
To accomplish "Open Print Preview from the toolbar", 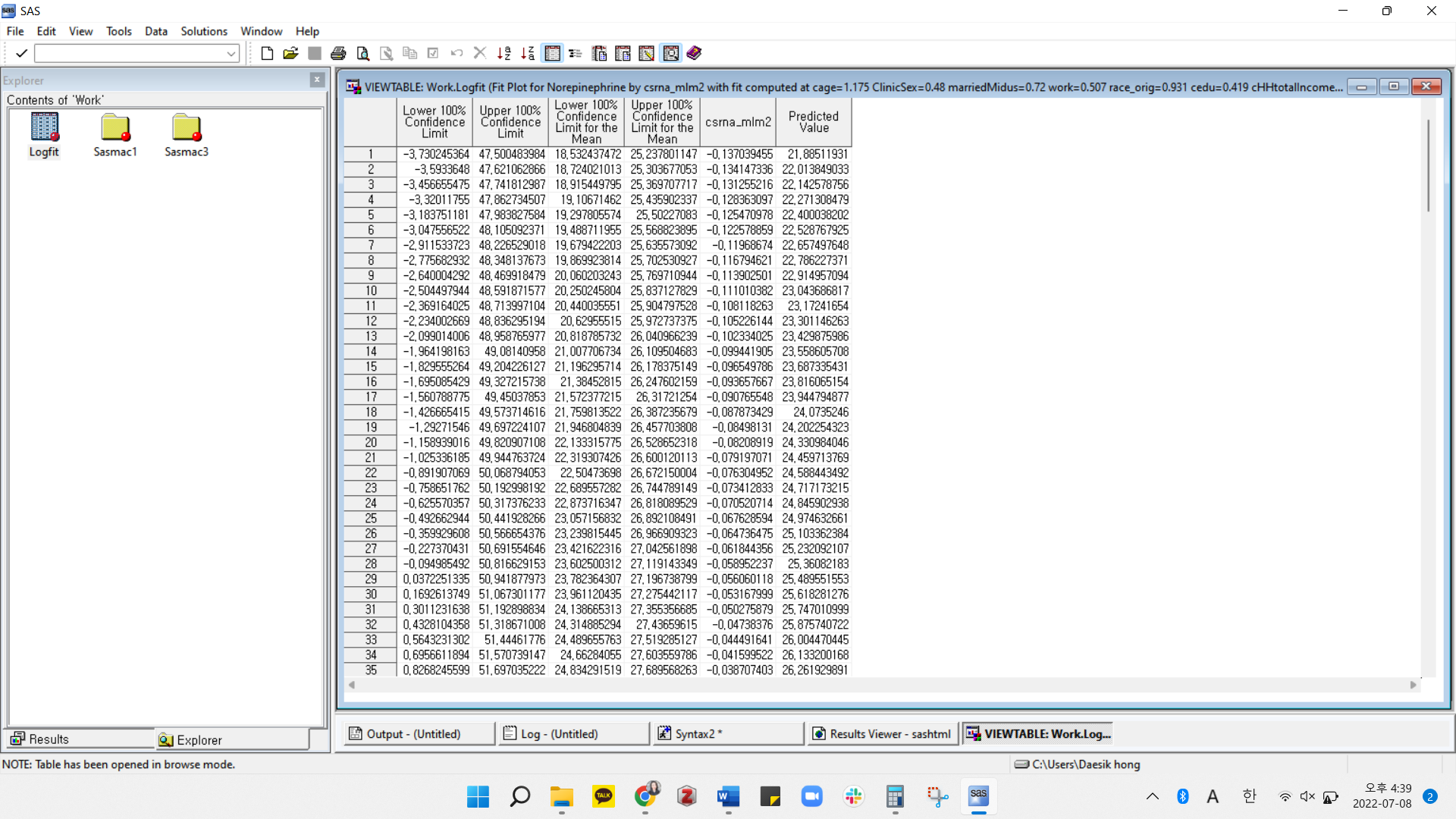I will point(362,53).
